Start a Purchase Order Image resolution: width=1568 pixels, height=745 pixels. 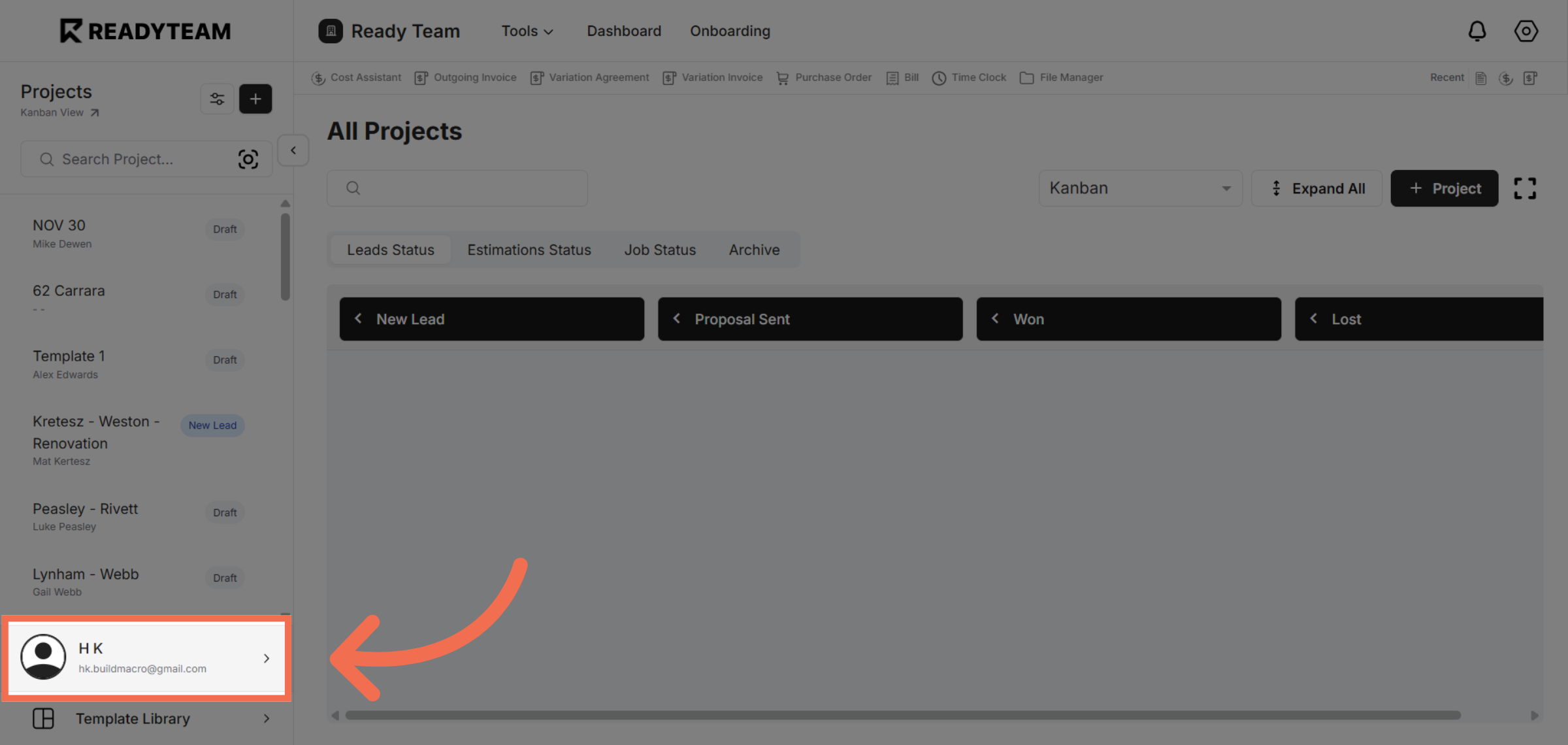(x=824, y=77)
